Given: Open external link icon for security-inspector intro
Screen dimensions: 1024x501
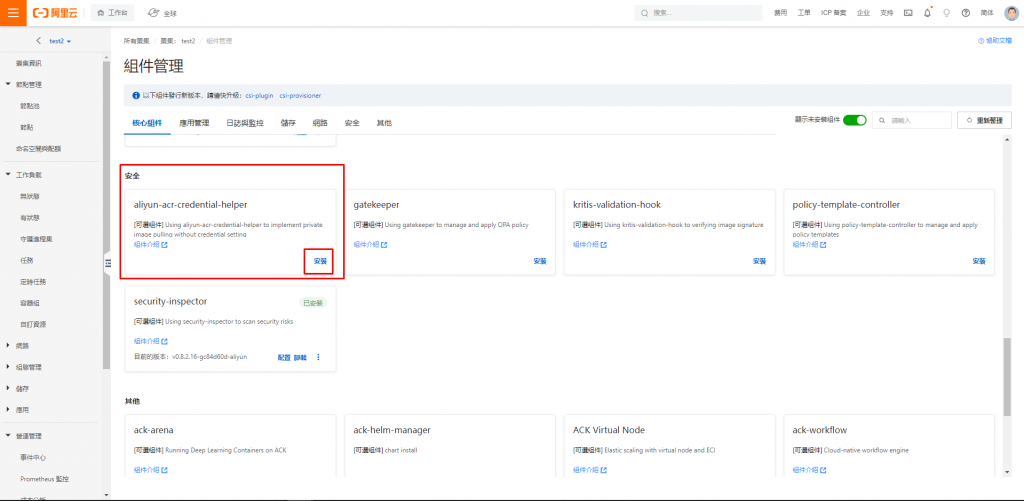Looking at the screenshot, I should 165,342.
